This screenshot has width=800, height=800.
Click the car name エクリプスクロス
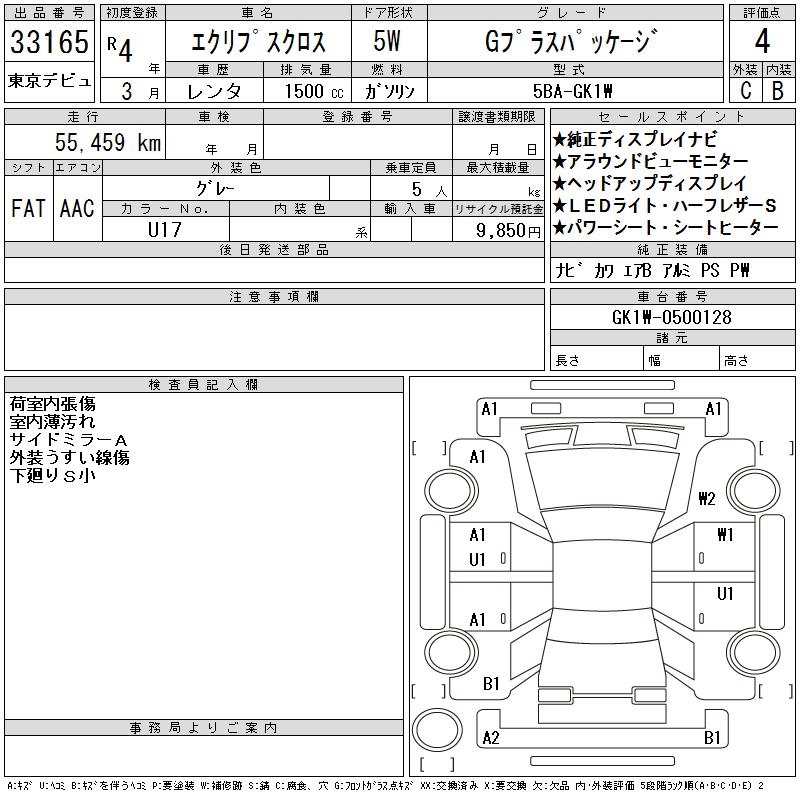click(258, 42)
